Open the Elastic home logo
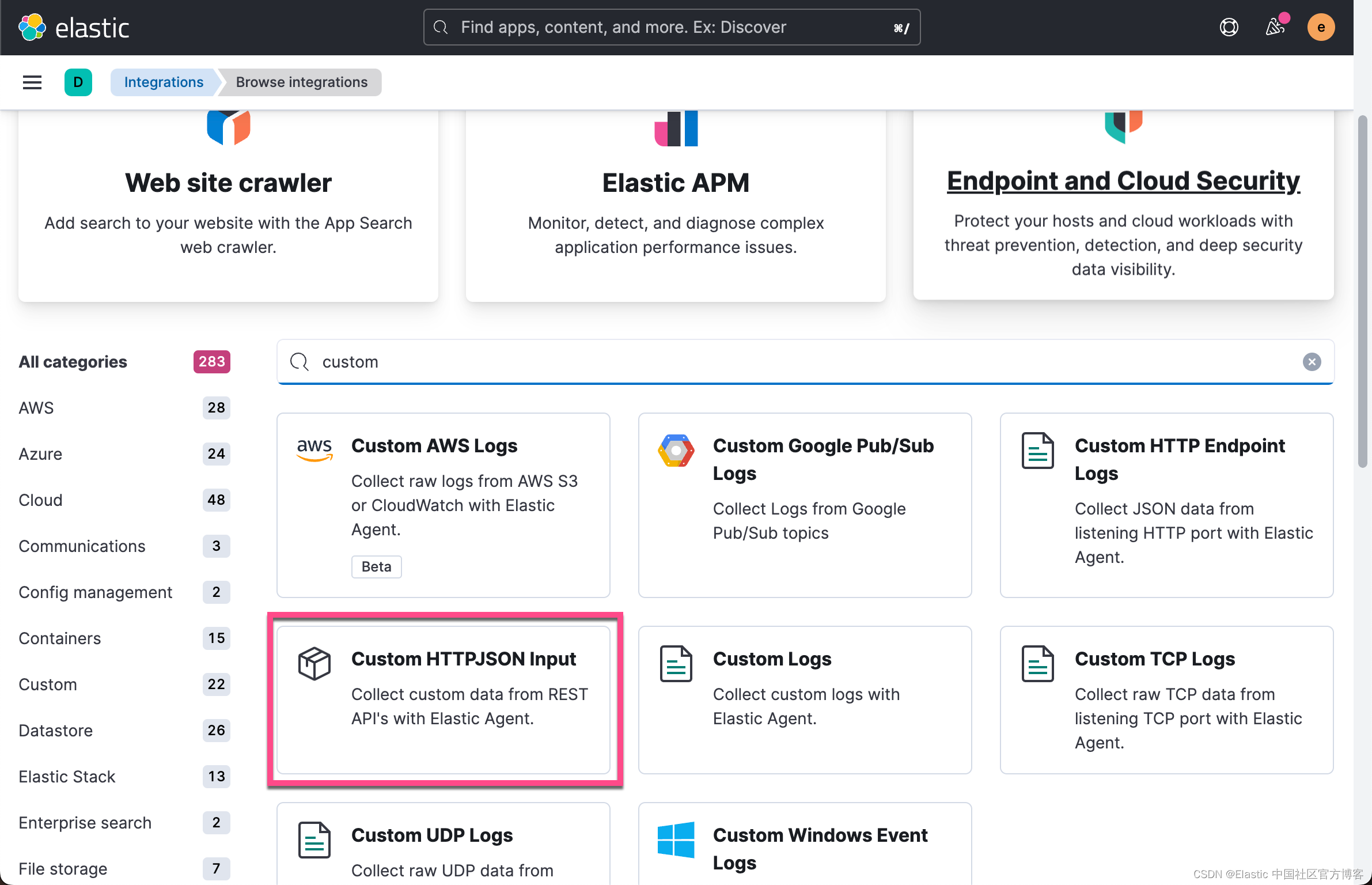The image size is (1372, 885). 74,27
